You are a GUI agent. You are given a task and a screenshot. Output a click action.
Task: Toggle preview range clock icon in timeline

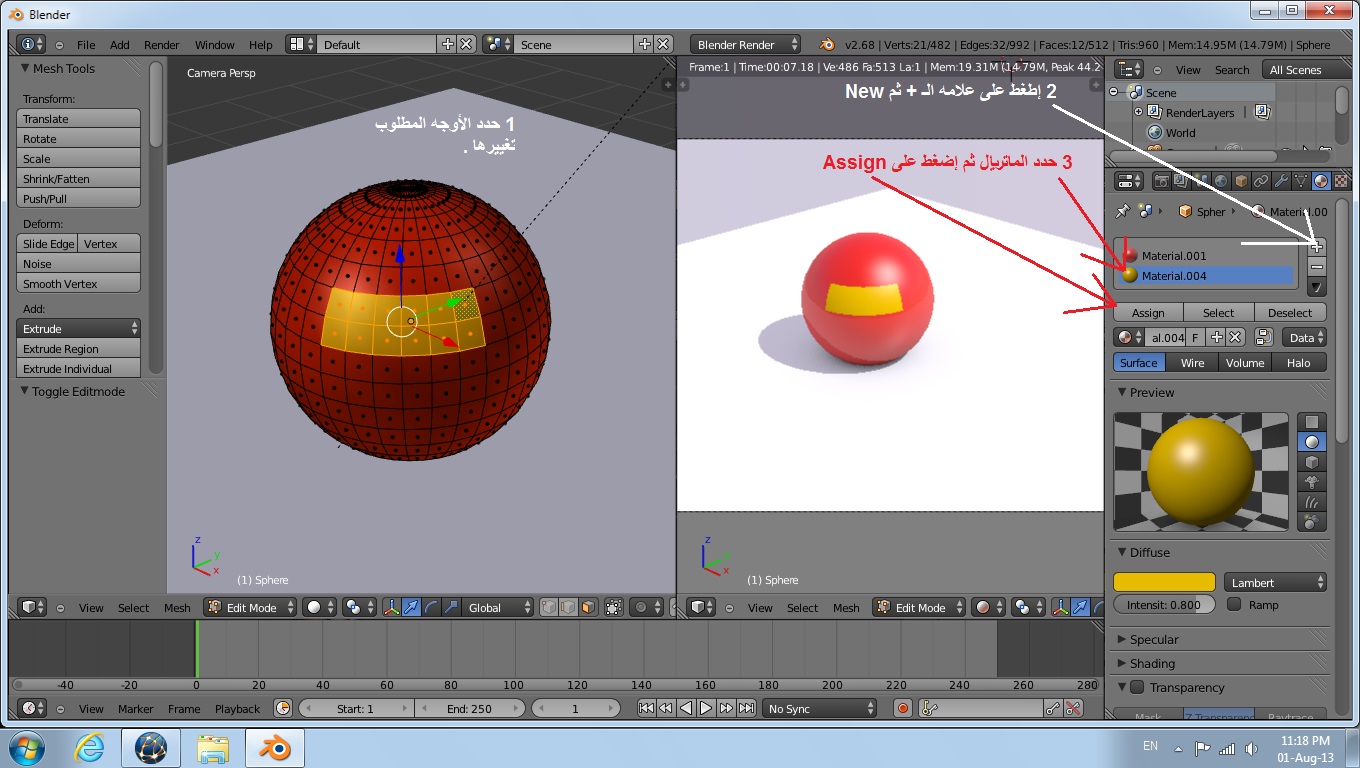[x=283, y=708]
